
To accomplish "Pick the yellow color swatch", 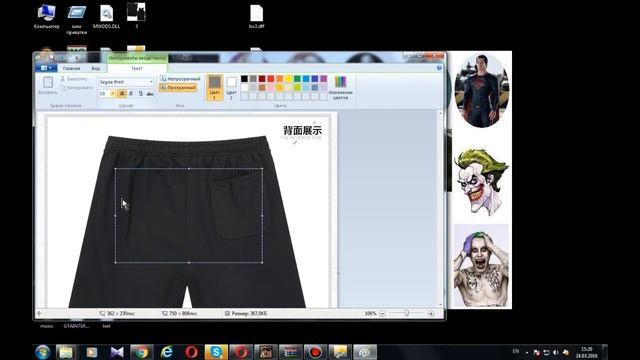I will [288, 78].
